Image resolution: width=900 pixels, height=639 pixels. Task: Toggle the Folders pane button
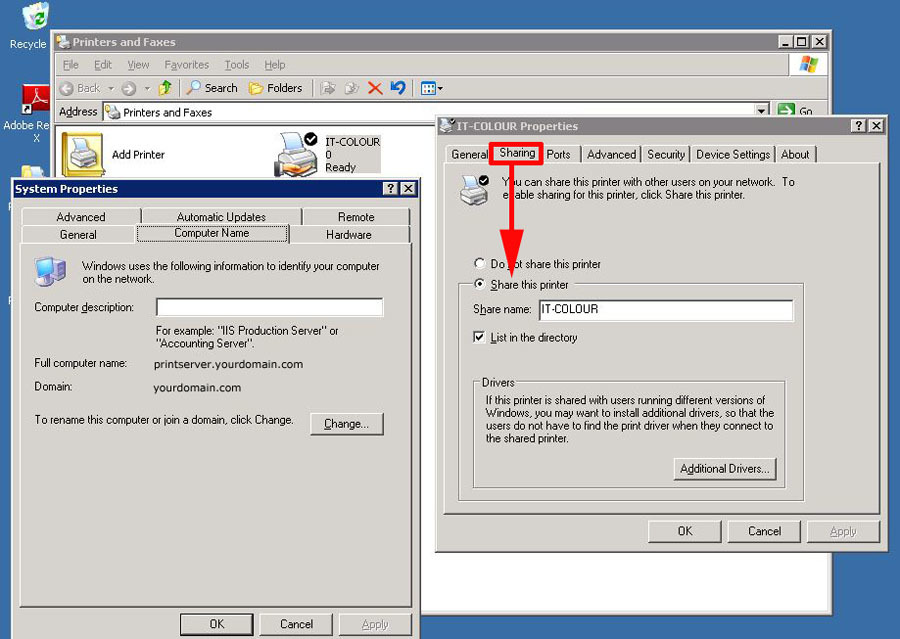coord(276,88)
